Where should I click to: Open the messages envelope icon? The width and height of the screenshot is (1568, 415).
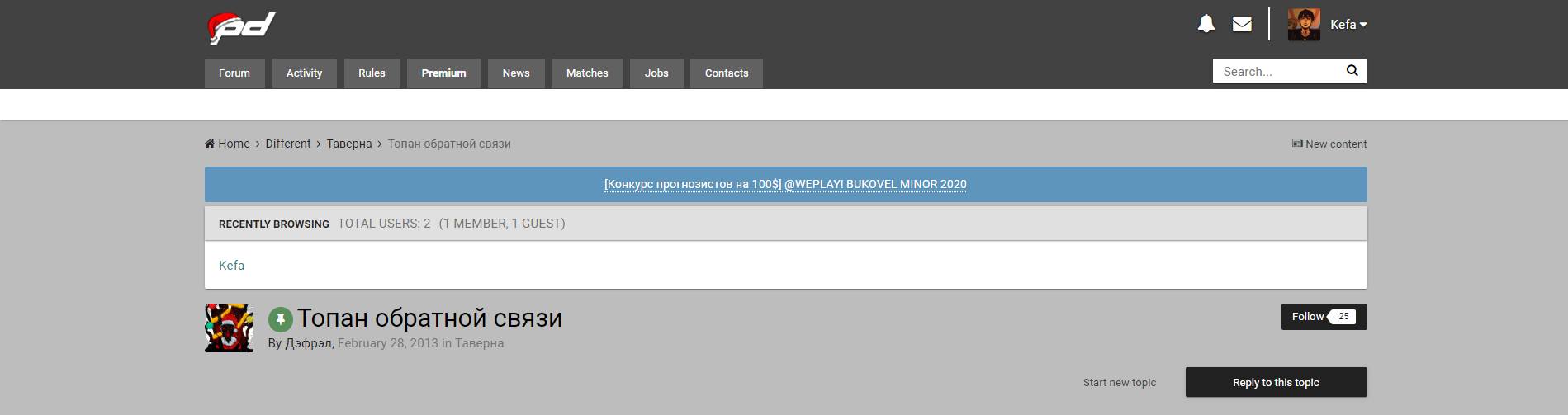[1242, 24]
